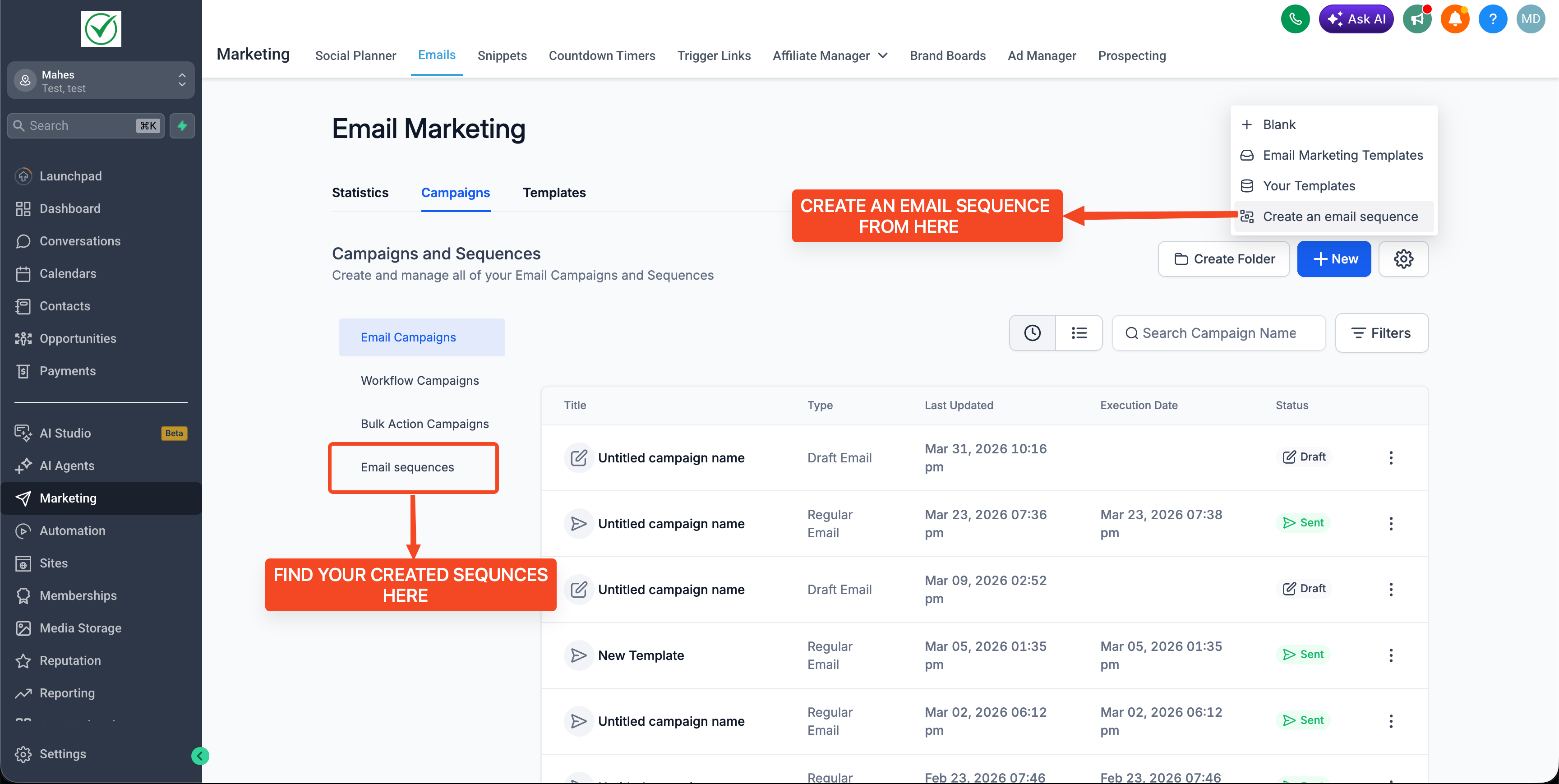1559x784 pixels.
Task: Open Email sequences in campaign list
Action: pos(407,467)
